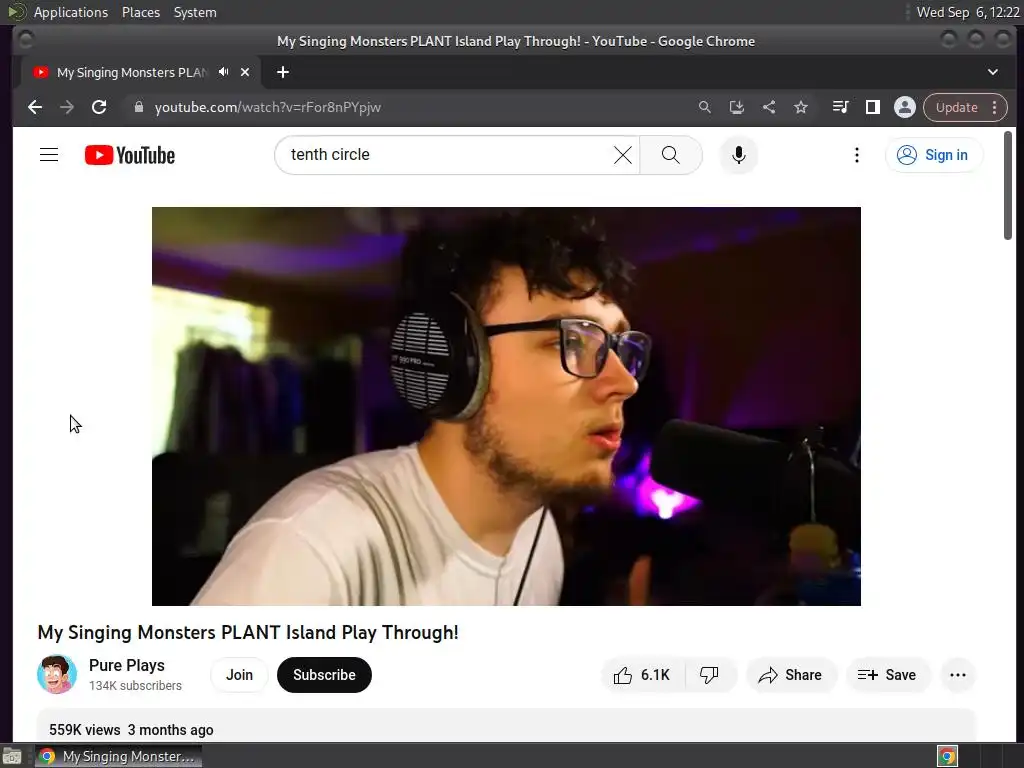This screenshot has height=768, width=1024.
Task: Open the Places menu
Action: [140, 12]
